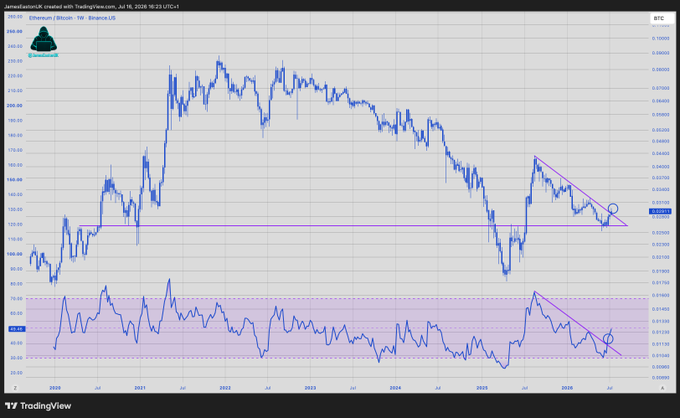Click the current price label 0.02911

pos(660,211)
